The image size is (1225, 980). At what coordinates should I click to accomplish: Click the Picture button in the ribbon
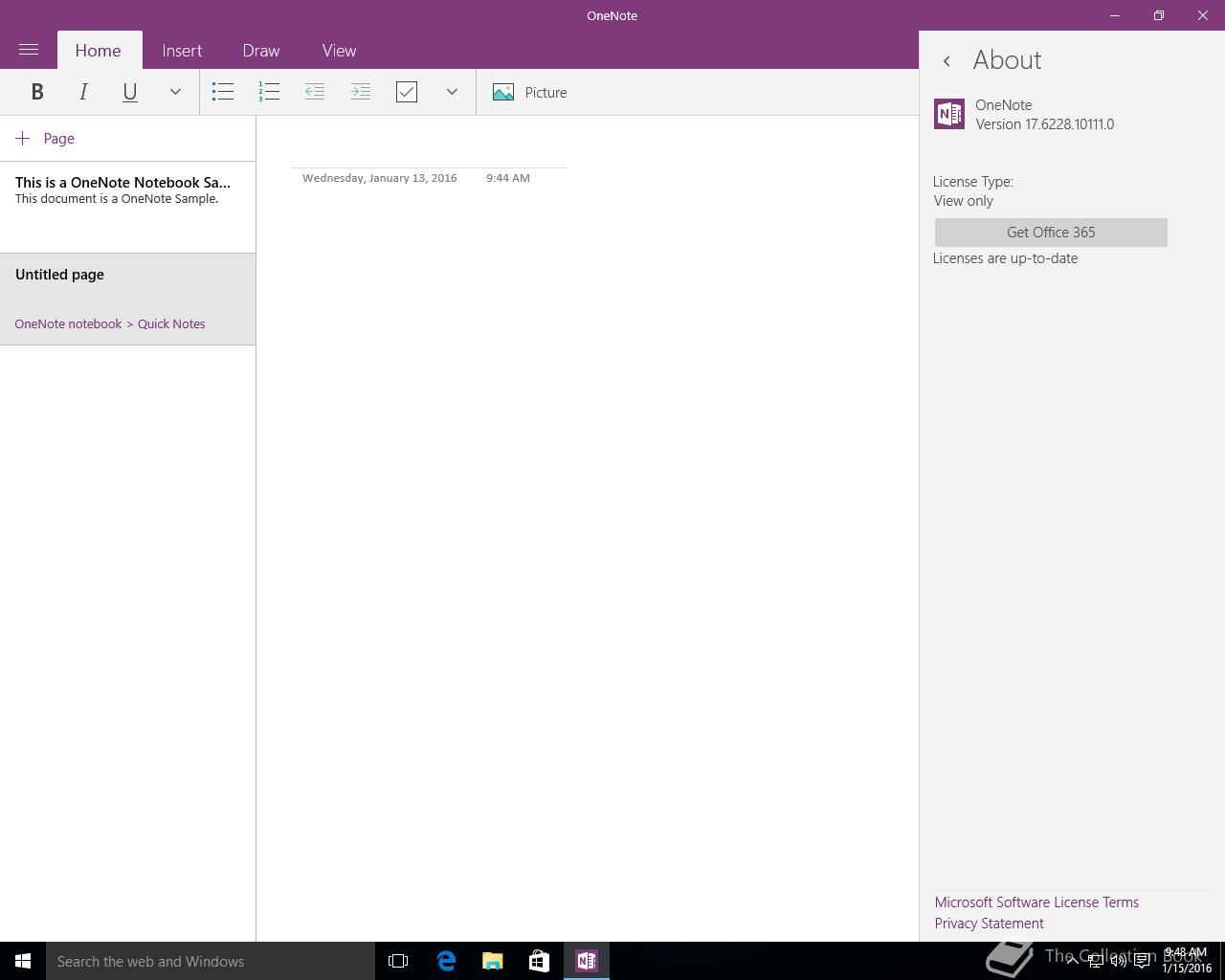530,92
